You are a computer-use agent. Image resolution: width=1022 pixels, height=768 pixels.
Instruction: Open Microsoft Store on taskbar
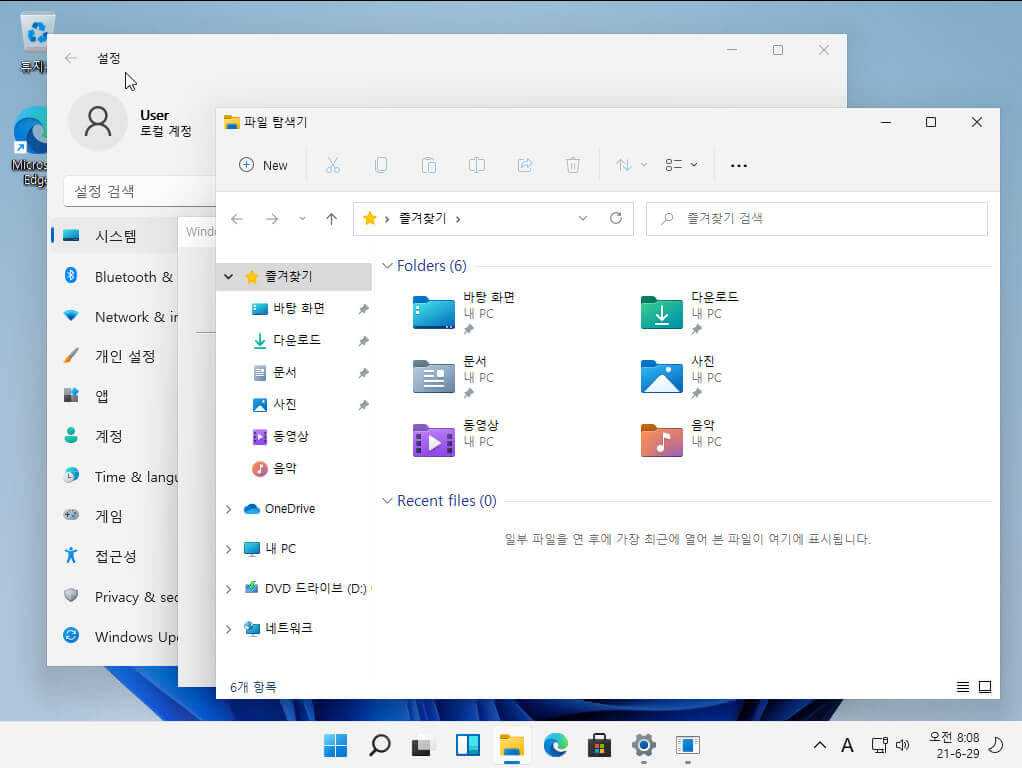(599, 745)
